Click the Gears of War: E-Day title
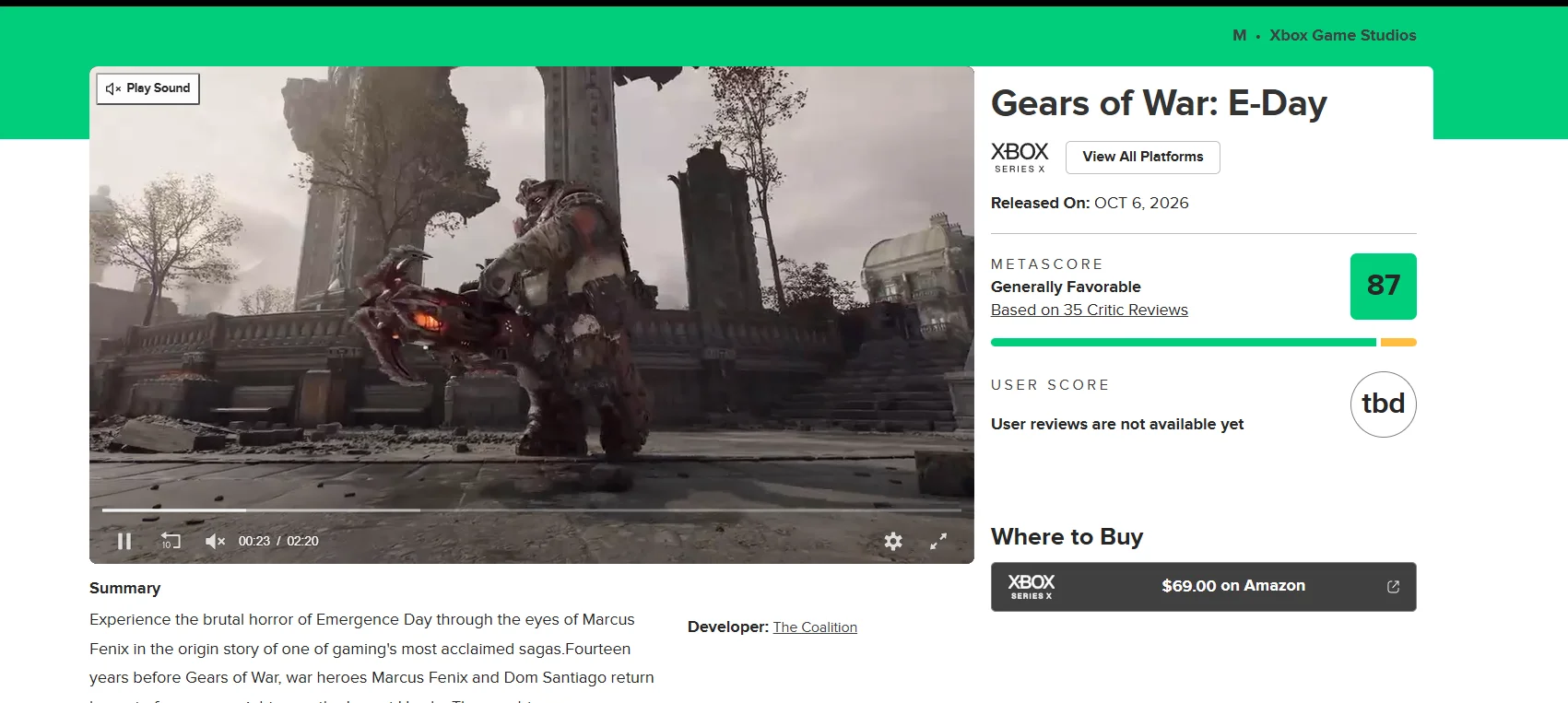This screenshot has width=1568, height=703. click(1159, 102)
